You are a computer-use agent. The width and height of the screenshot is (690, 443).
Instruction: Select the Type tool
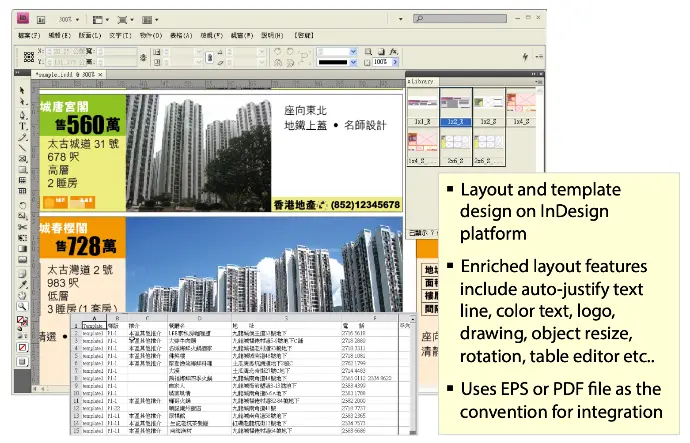[23, 127]
